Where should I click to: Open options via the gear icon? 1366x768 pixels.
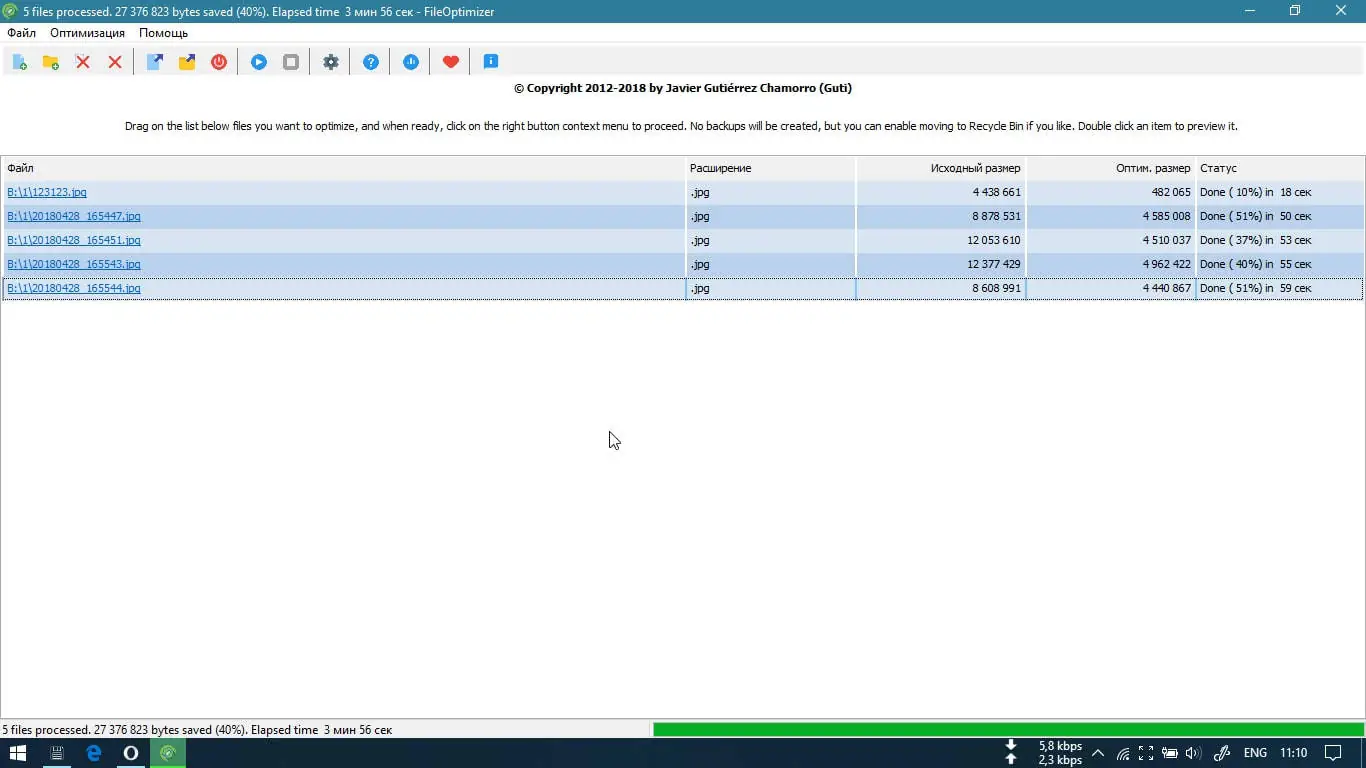click(331, 62)
